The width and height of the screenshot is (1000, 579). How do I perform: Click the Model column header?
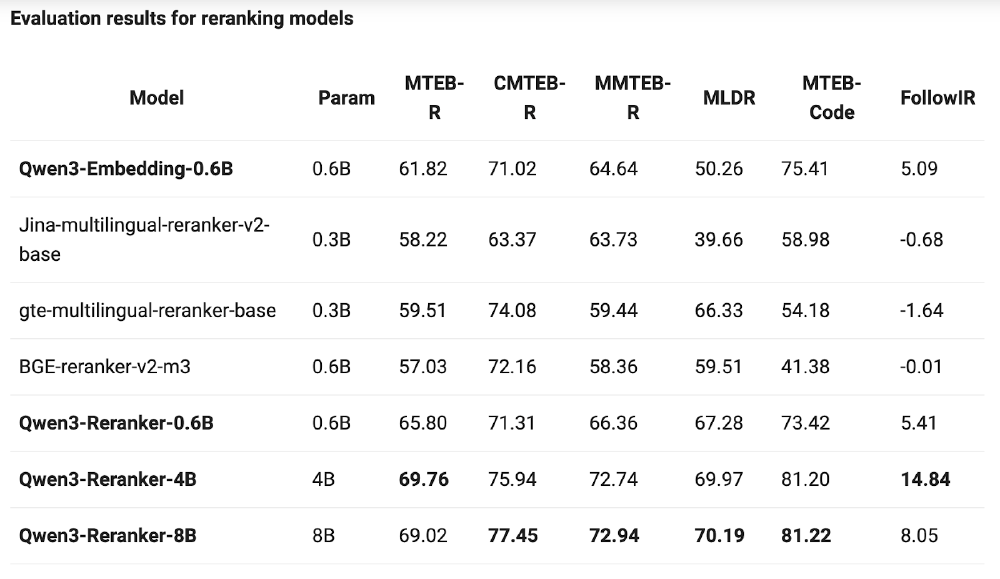tap(157, 98)
